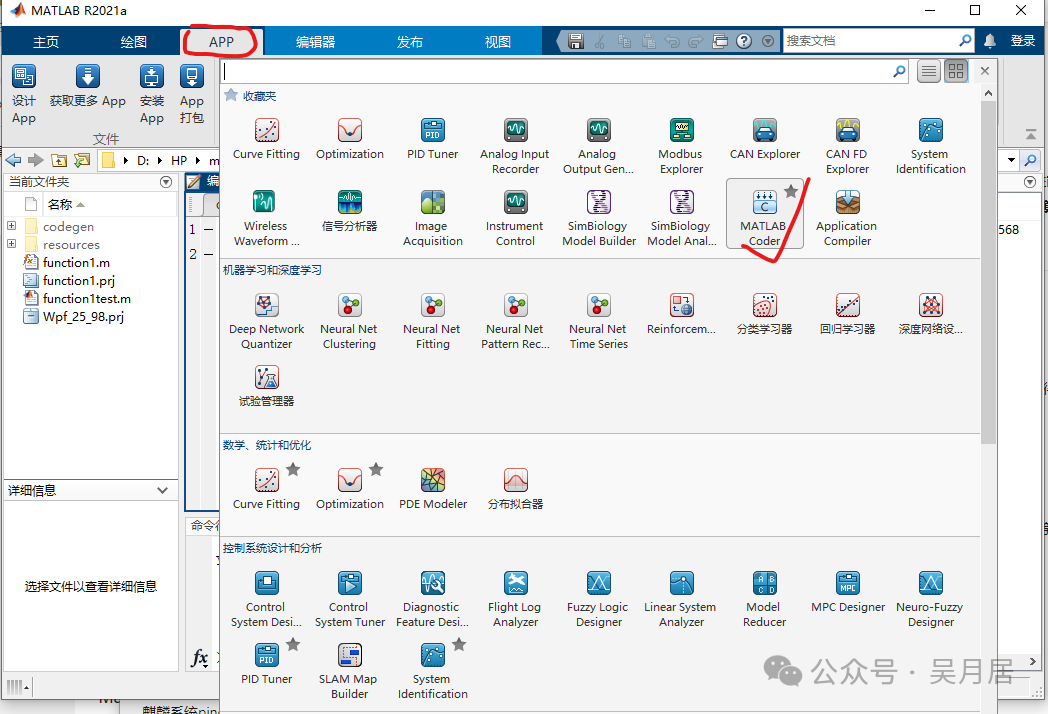Click the 搜索文档 search box
This screenshot has height=714, width=1048.
872,41
